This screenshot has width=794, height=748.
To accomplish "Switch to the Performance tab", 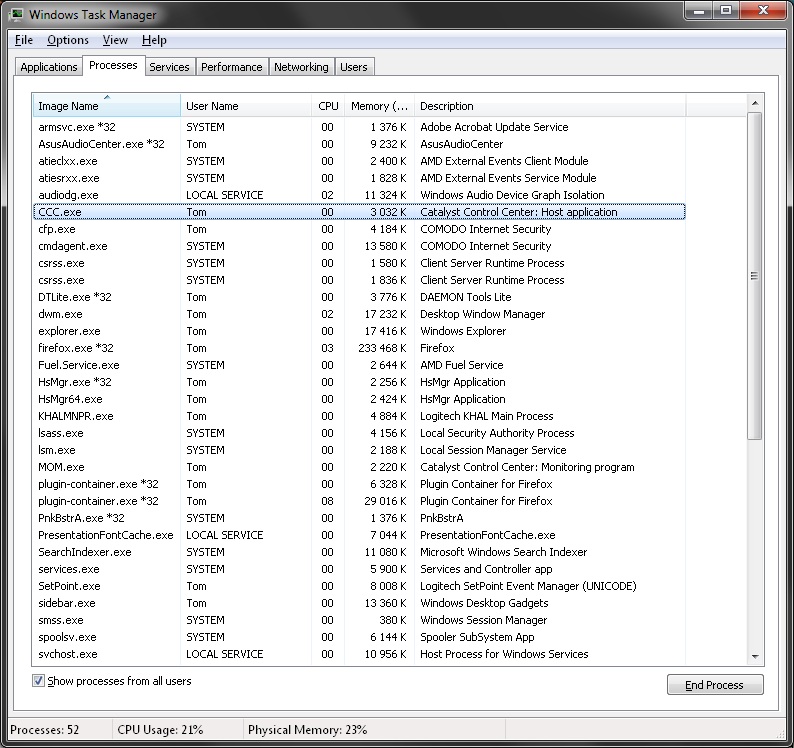I will coord(231,67).
